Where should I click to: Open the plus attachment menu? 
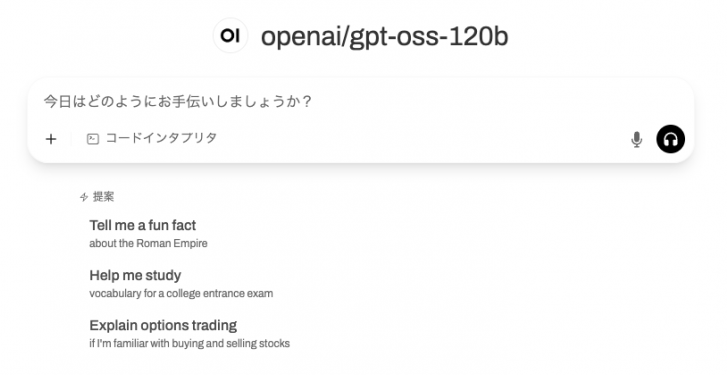click(x=51, y=139)
